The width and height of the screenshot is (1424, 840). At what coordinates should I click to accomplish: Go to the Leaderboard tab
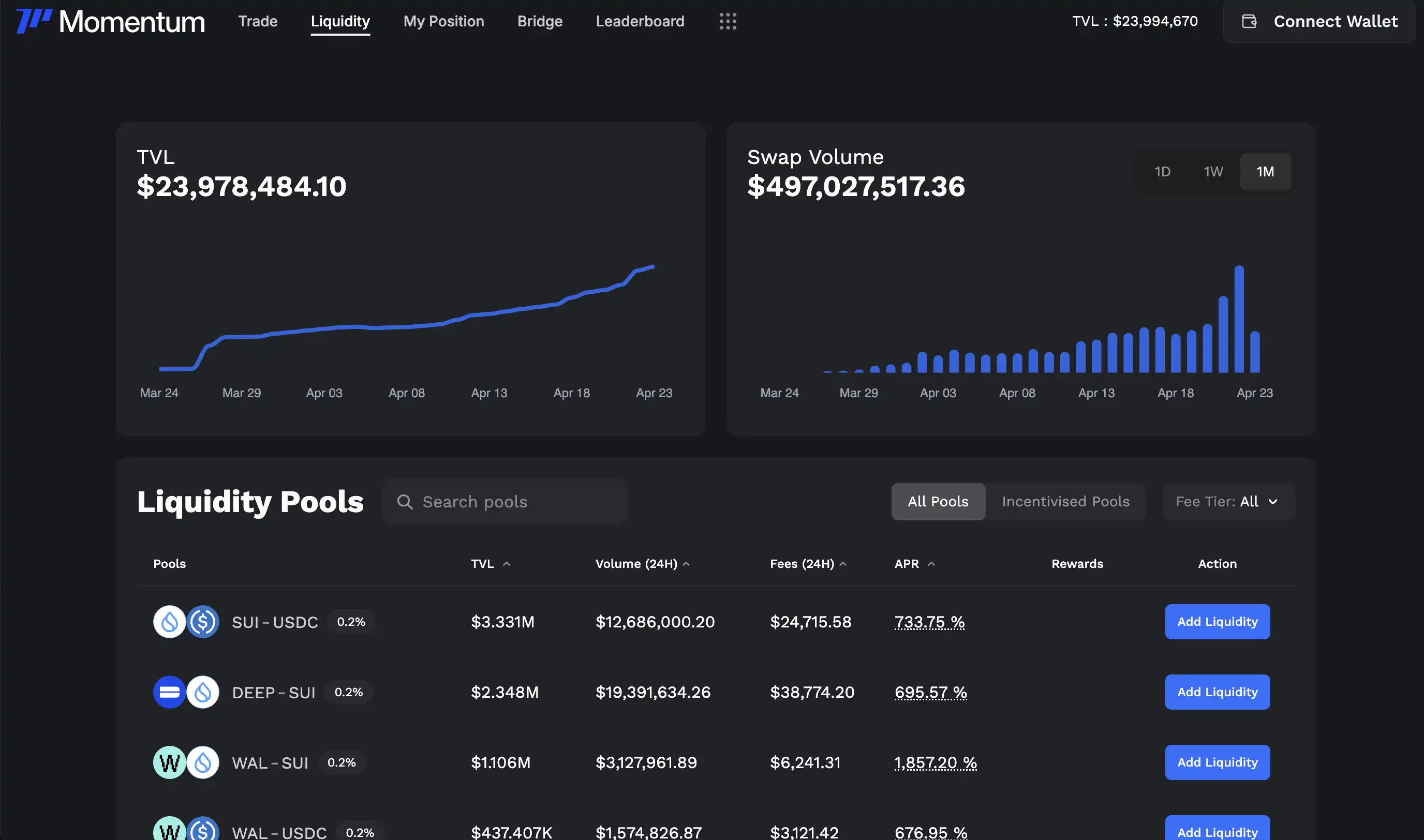[640, 22]
